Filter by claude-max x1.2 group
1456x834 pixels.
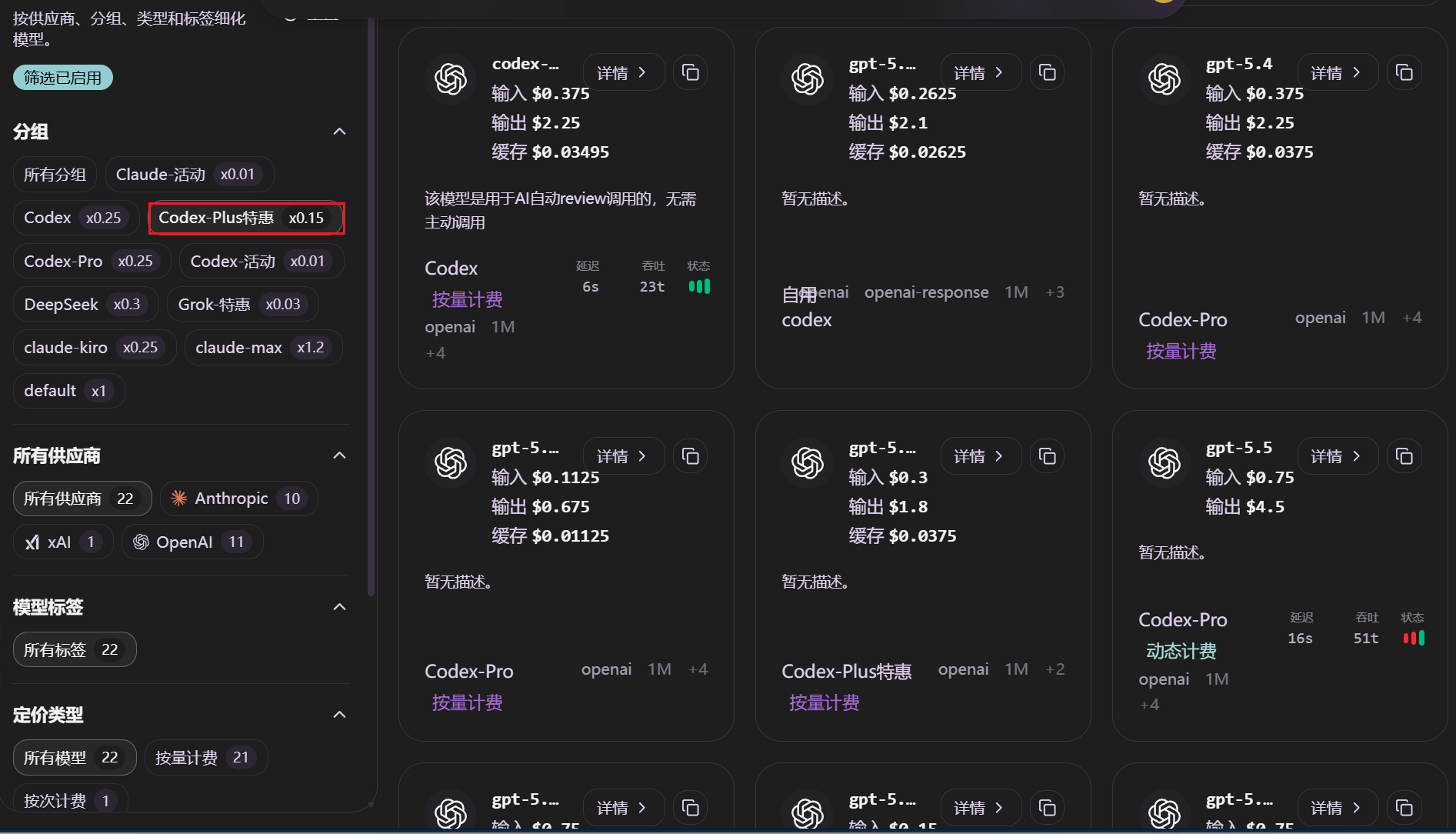tap(264, 347)
